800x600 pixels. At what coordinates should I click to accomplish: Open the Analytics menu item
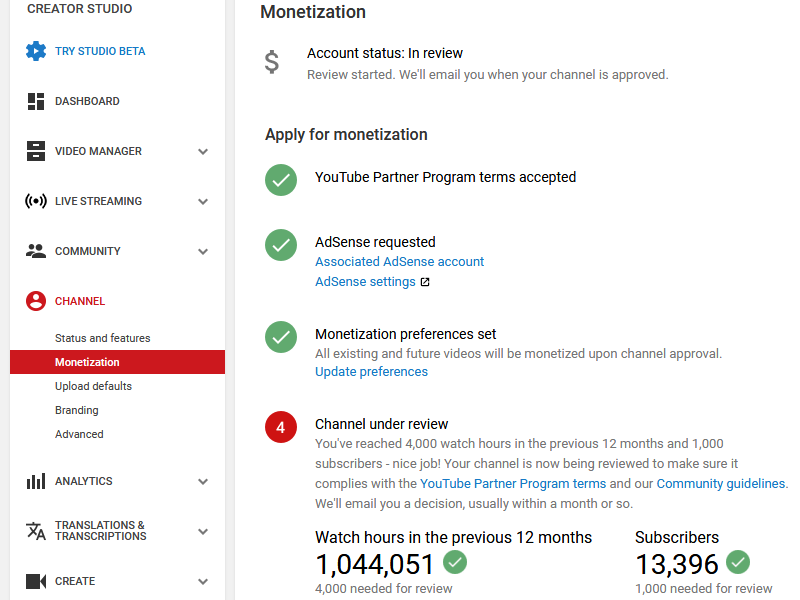(84, 481)
